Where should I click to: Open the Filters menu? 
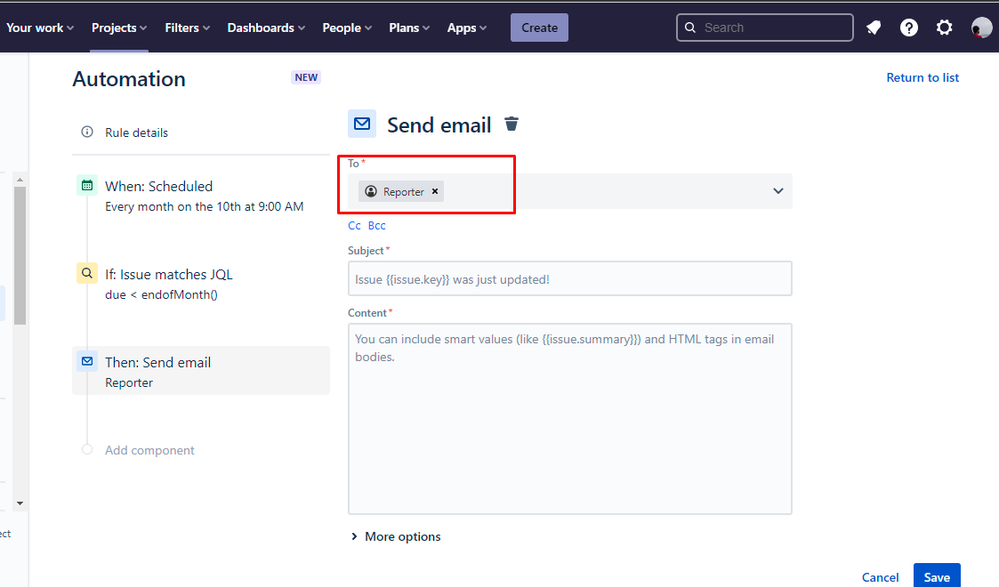pyautogui.click(x=187, y=27)
